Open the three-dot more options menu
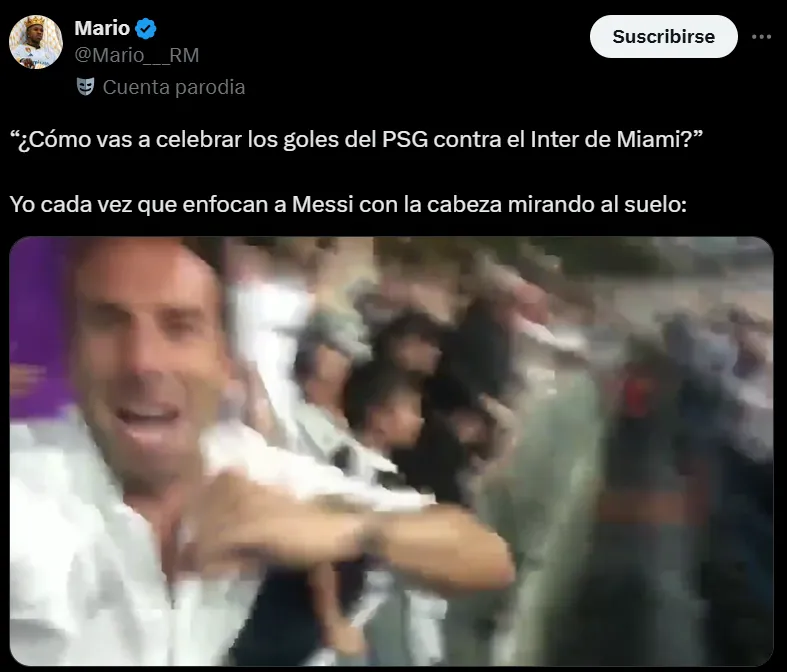Viewport: 787px width, 672px height. [x=761, y=37]
